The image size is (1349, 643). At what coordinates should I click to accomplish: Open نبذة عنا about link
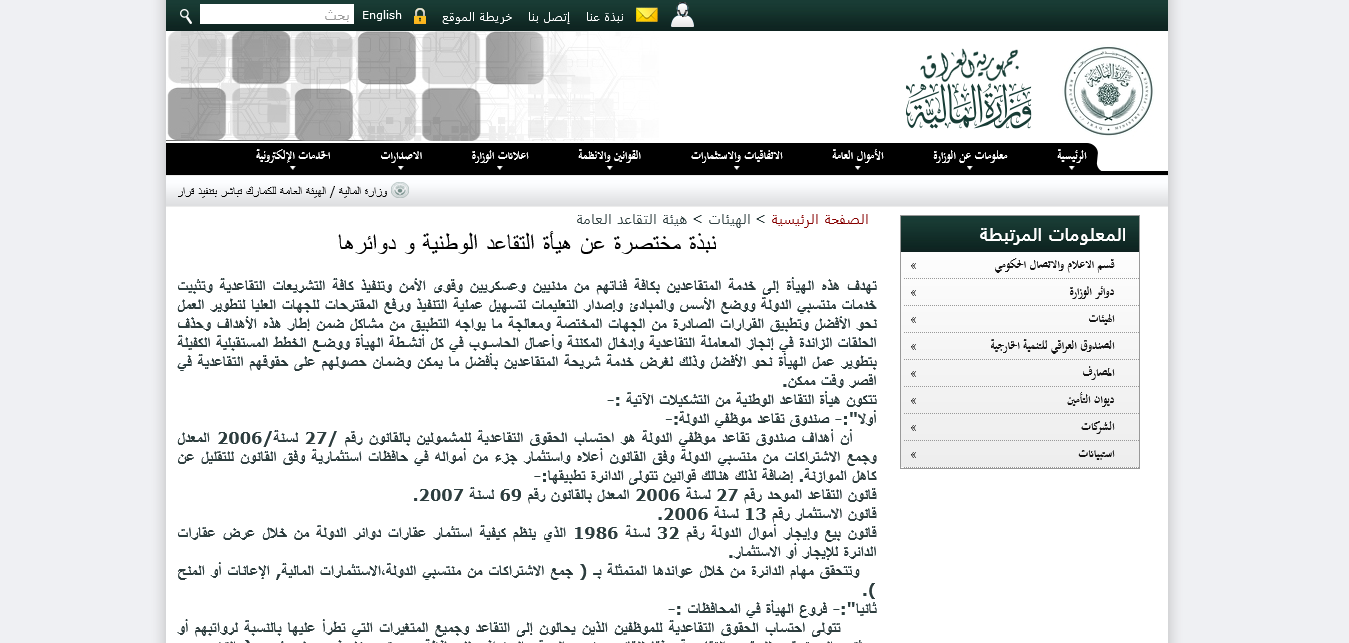click(x=605, y=16)
